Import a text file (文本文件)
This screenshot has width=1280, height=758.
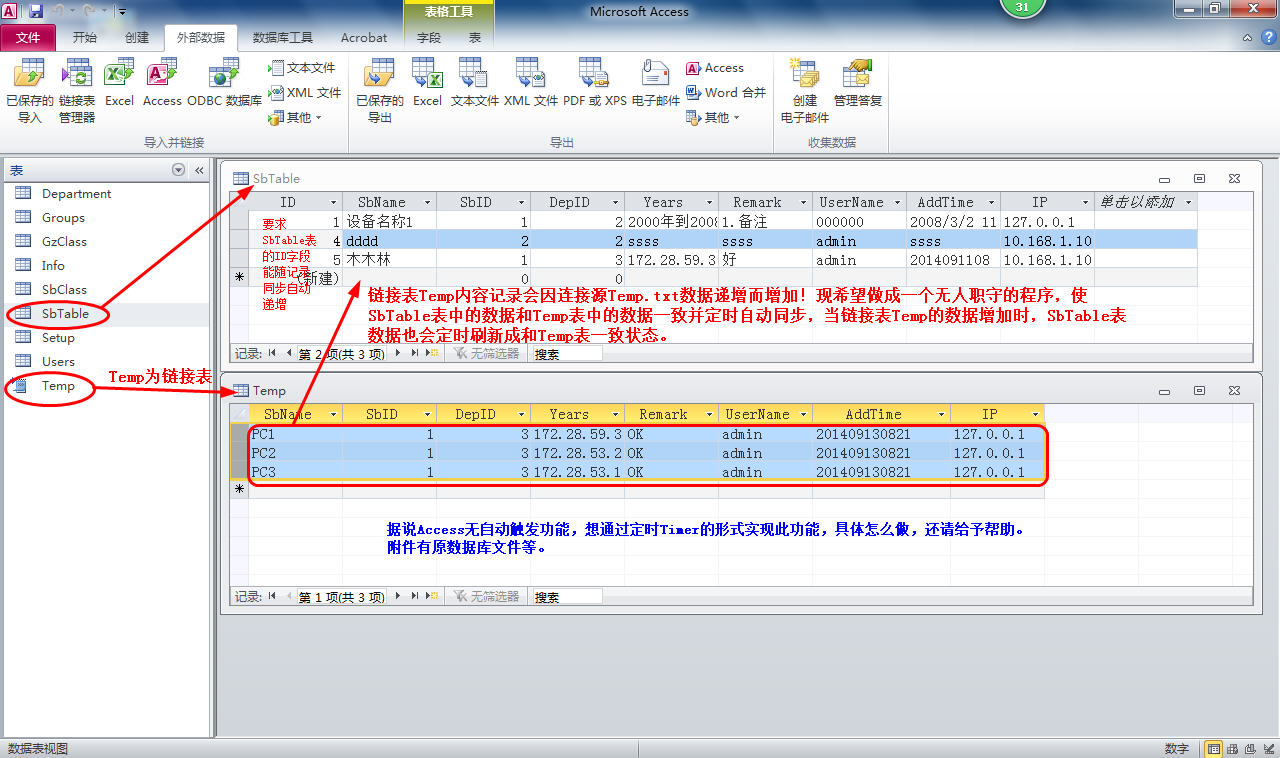click(302, 68)
